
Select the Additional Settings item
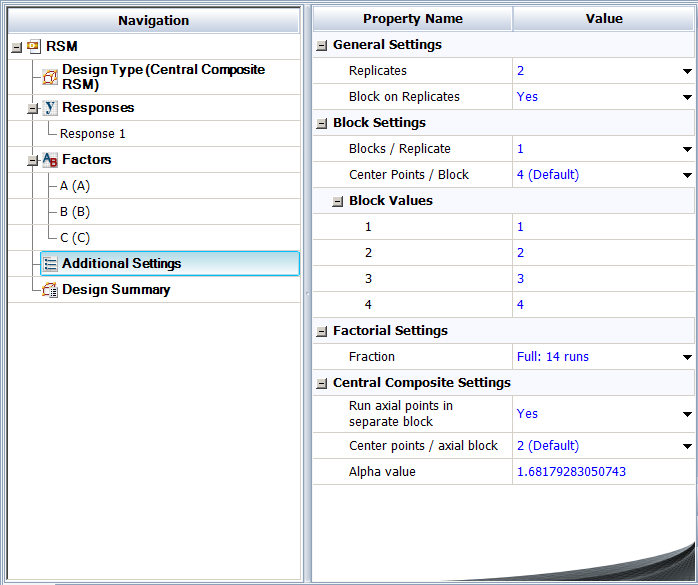click(170, 264)
